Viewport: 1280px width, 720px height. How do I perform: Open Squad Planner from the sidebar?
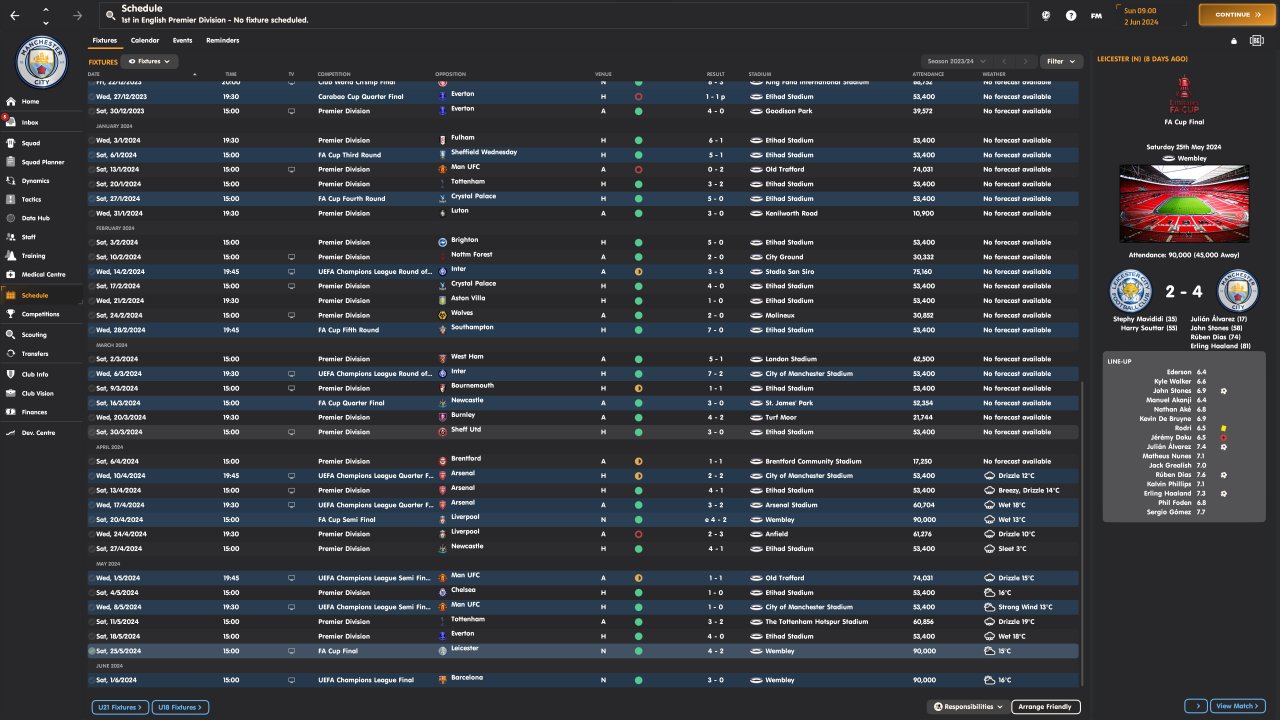(41, 162)
